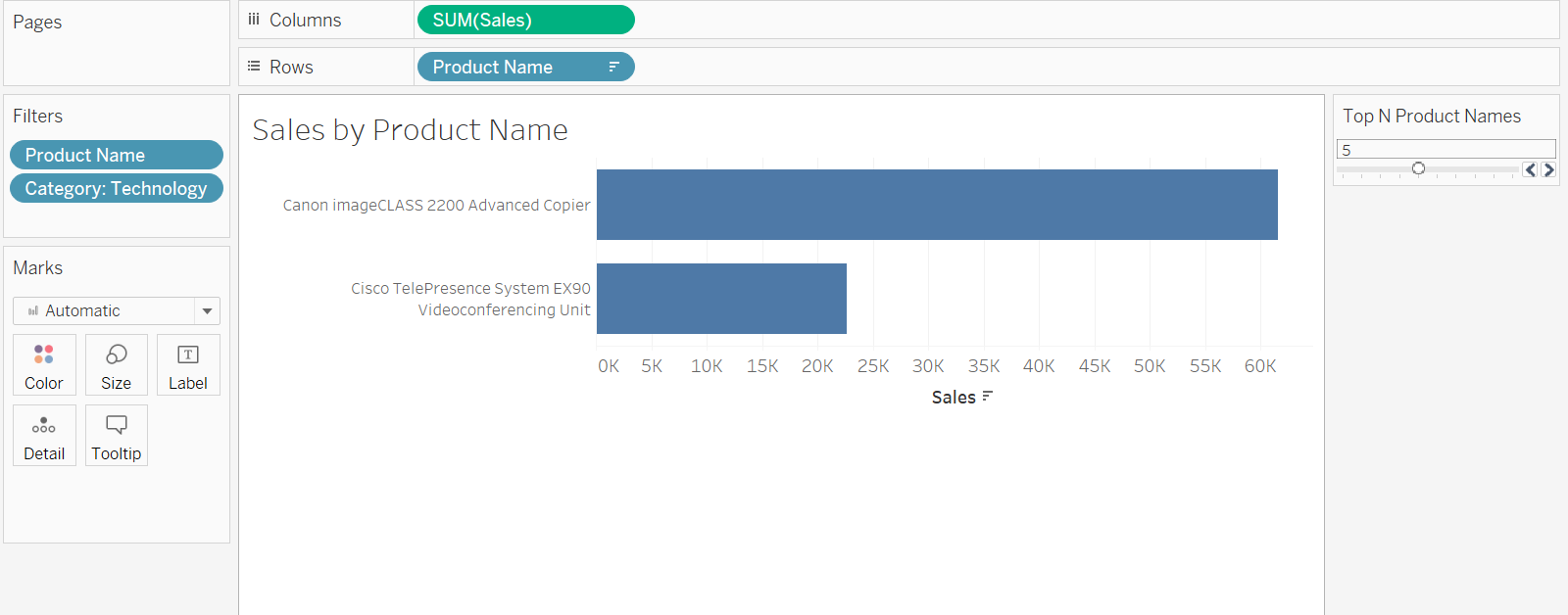Open the Tooltip marks card
The image size is (1568, 615).
(116, 436)
